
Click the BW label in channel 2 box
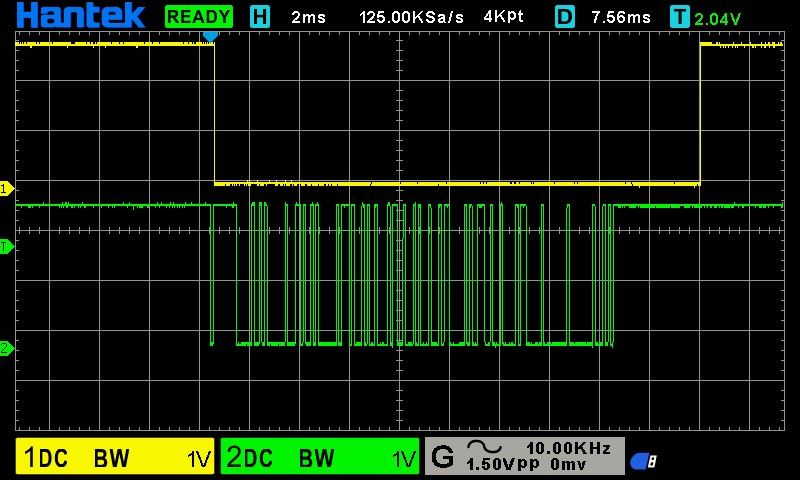tap(316, 459)
